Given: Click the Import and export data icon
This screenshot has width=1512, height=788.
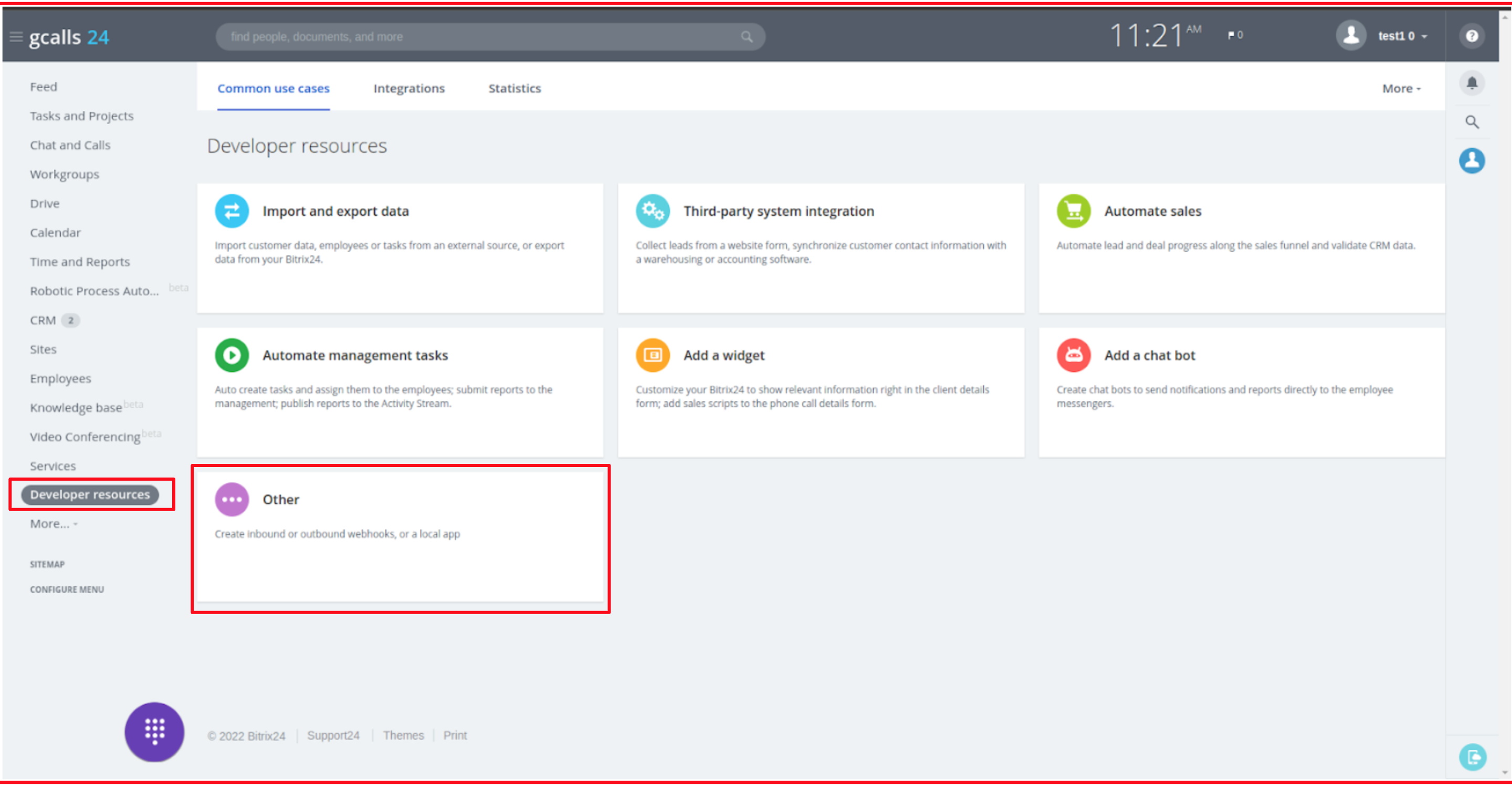Looking at the screenshot, I should click(x=231, y=211).
